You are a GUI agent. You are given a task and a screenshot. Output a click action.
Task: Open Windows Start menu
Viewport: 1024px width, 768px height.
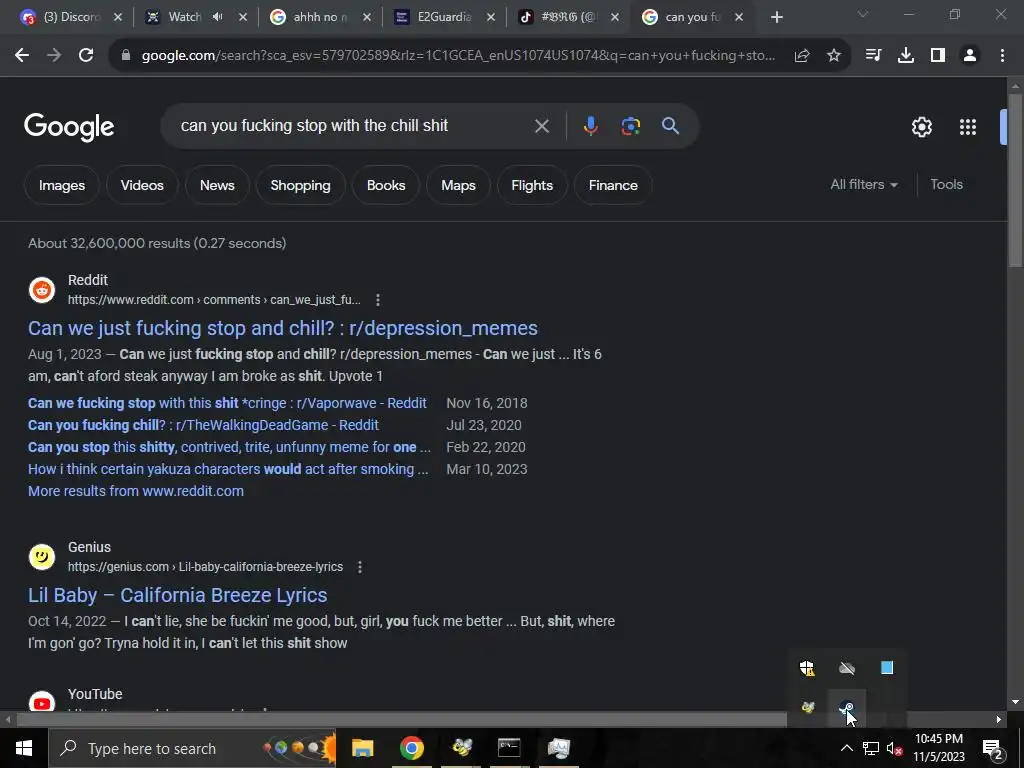coord(24,748)
